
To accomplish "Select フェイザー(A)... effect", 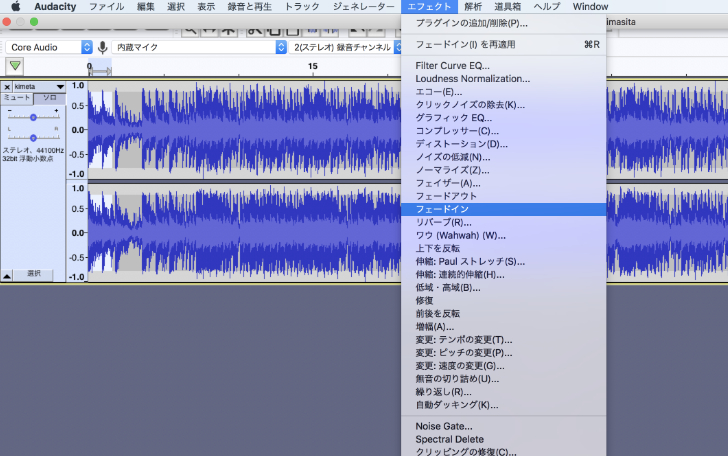I will tap(504, 183).
